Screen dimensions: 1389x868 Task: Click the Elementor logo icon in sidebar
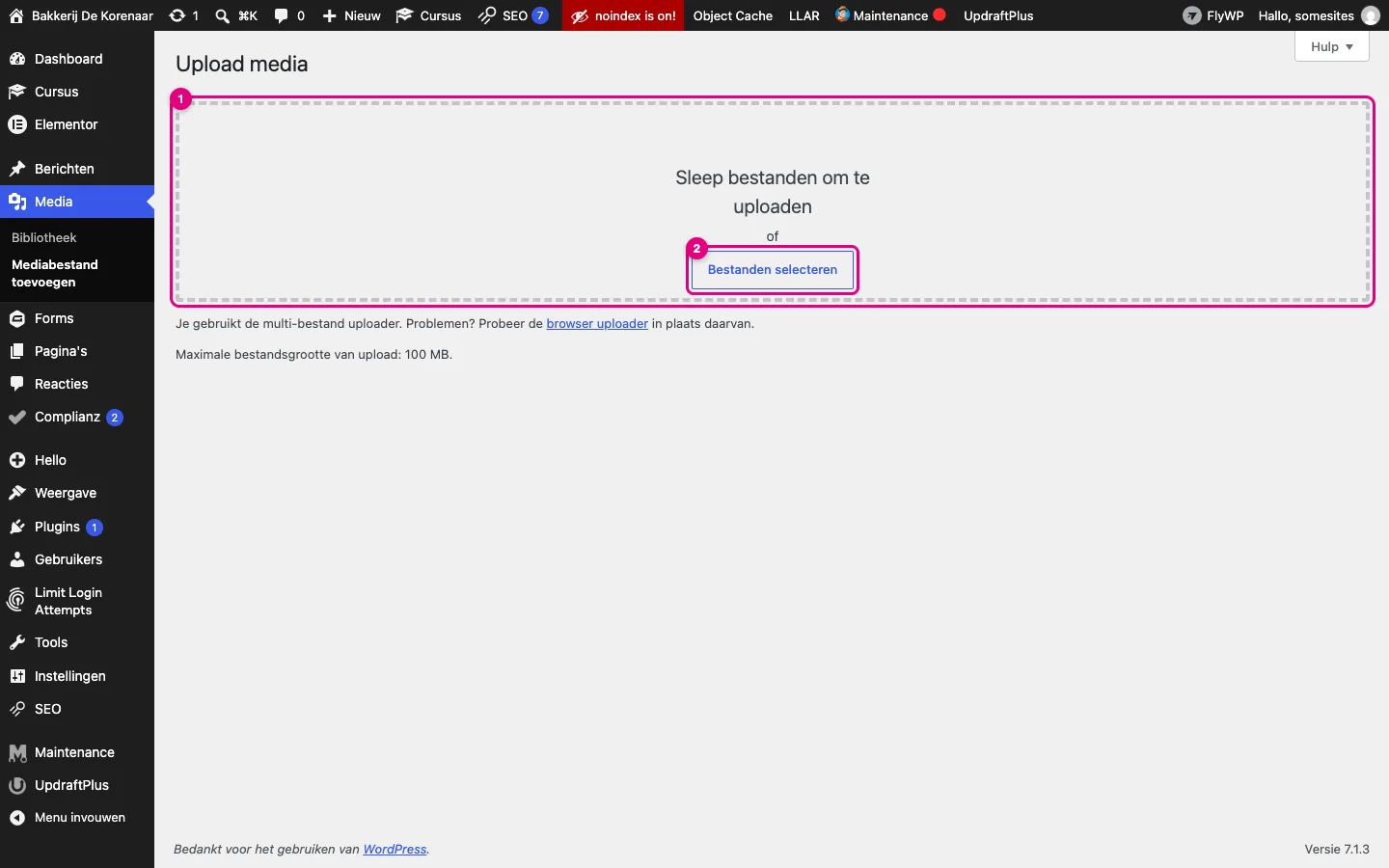(x=17, y=124)
